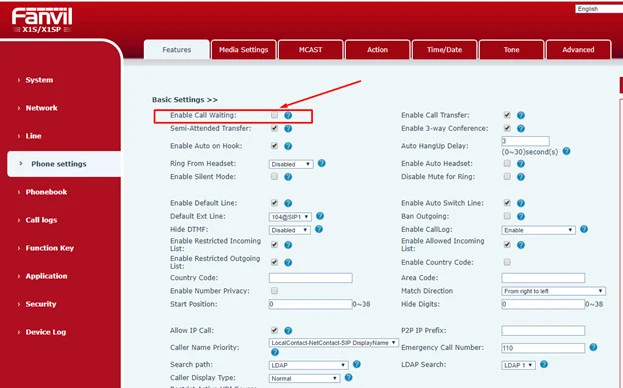Open Call logs in sidebar
This screenshot has width=623, height=388.
[41, 220]
